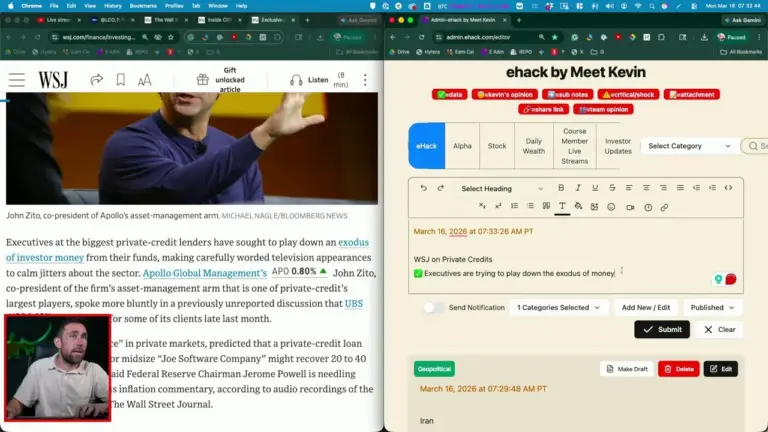Click the undo arrow in editor toolbar
The width and height of the screenshot is (768, 432).
[x=424, y=188]
